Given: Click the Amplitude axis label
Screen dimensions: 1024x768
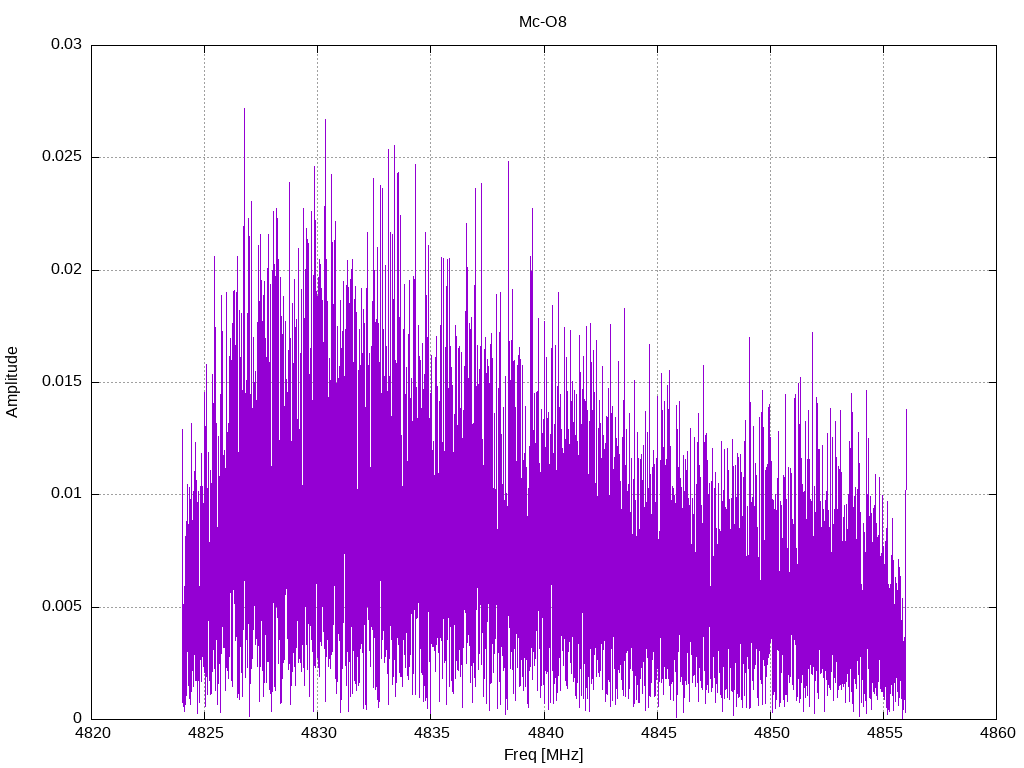Looking at the screenshot, I should click(12, 382).
